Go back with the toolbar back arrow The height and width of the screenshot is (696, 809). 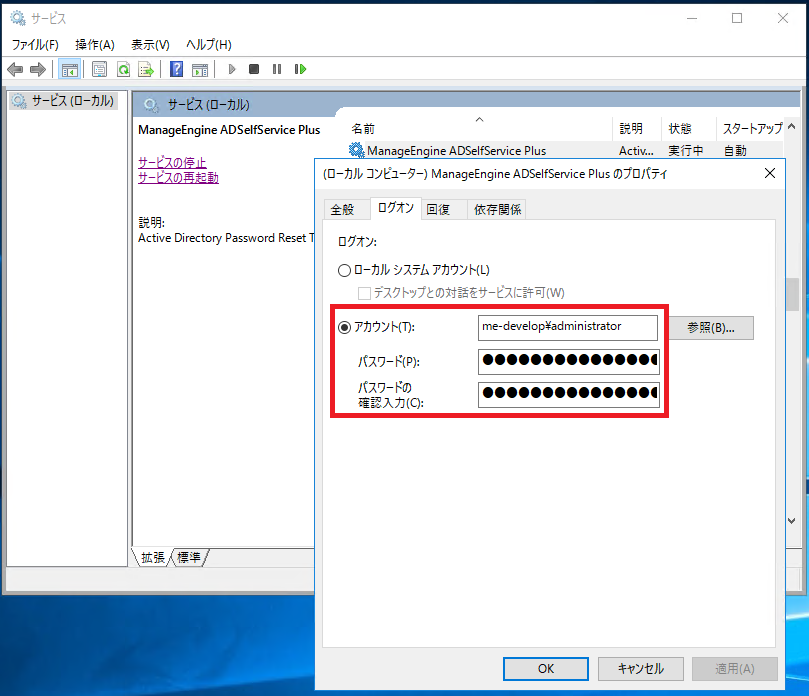click(x=15, y=69)
